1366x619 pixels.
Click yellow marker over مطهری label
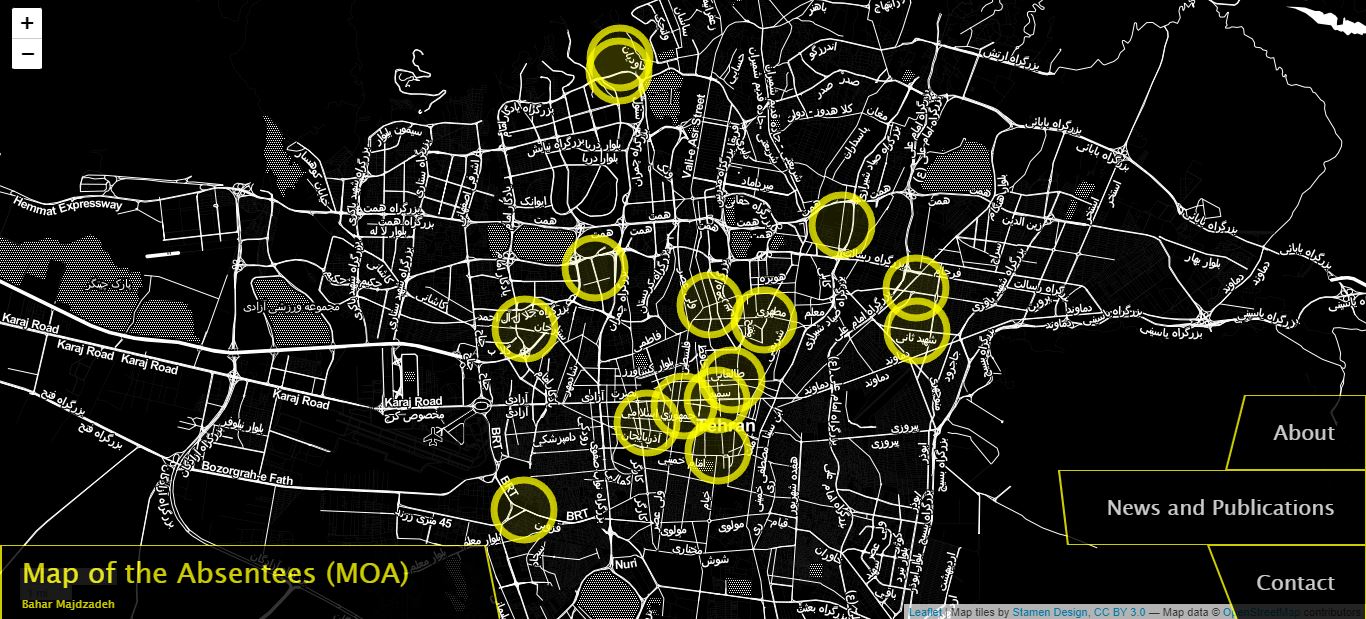pyautogui.click(x=765, y=321)
